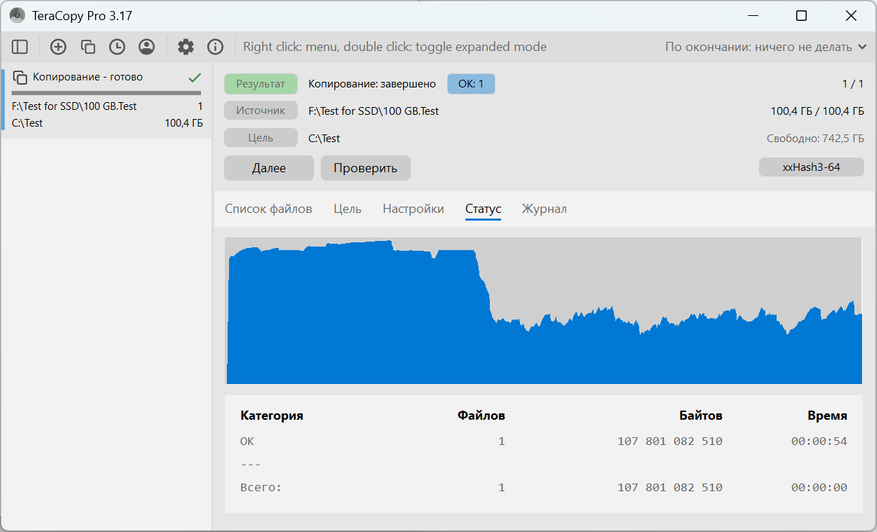
Task: Click the user account icon
Action: 147,47
